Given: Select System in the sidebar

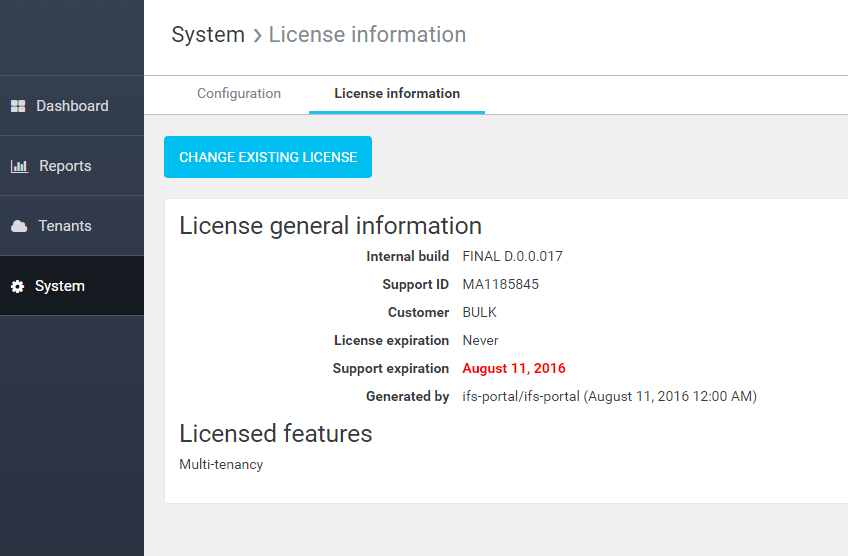Looking at the screenshot, I should click(60, 286).
